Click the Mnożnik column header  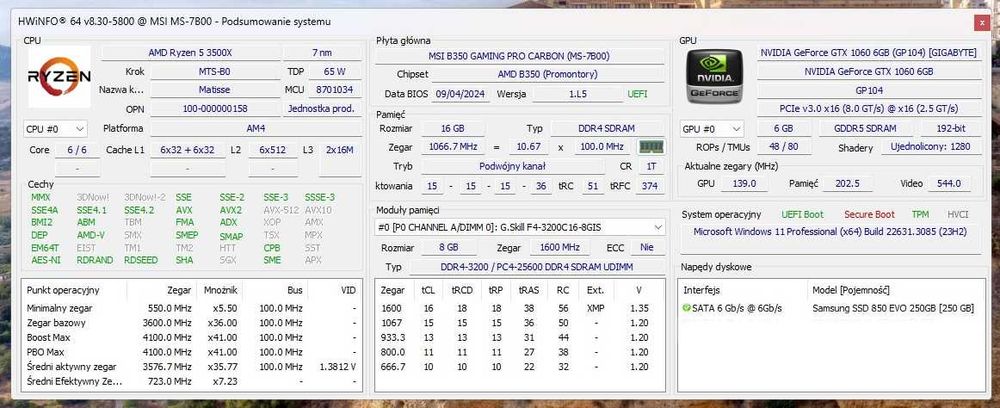220,290
